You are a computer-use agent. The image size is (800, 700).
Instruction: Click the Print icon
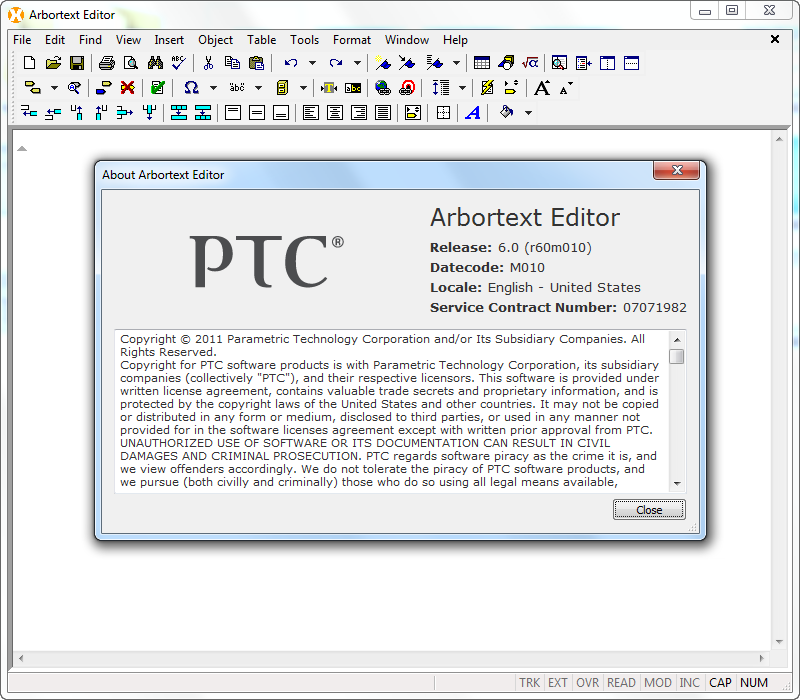pyautogui.click(x=107, y=63)
